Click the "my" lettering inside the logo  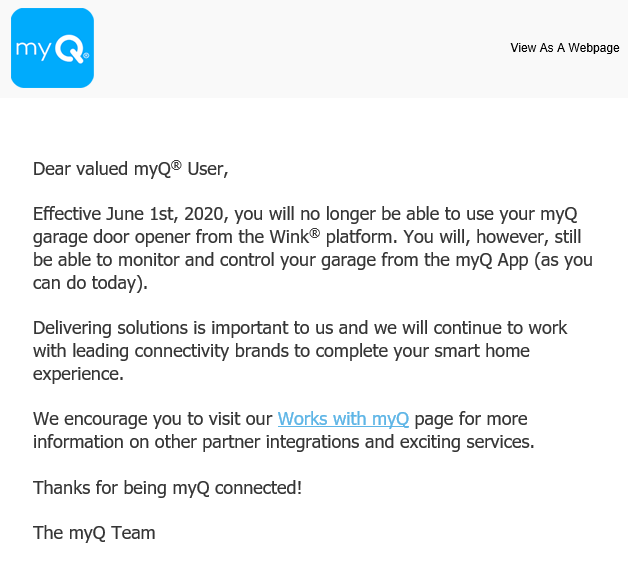(x=34, y=50)
